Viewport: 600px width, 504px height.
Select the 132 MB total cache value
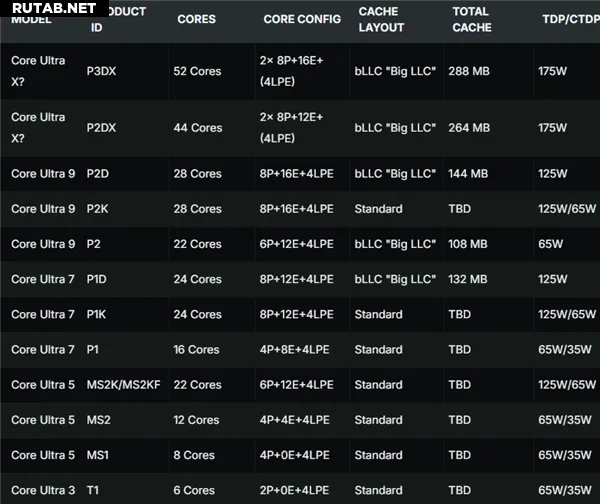click(x=468, y=279)
